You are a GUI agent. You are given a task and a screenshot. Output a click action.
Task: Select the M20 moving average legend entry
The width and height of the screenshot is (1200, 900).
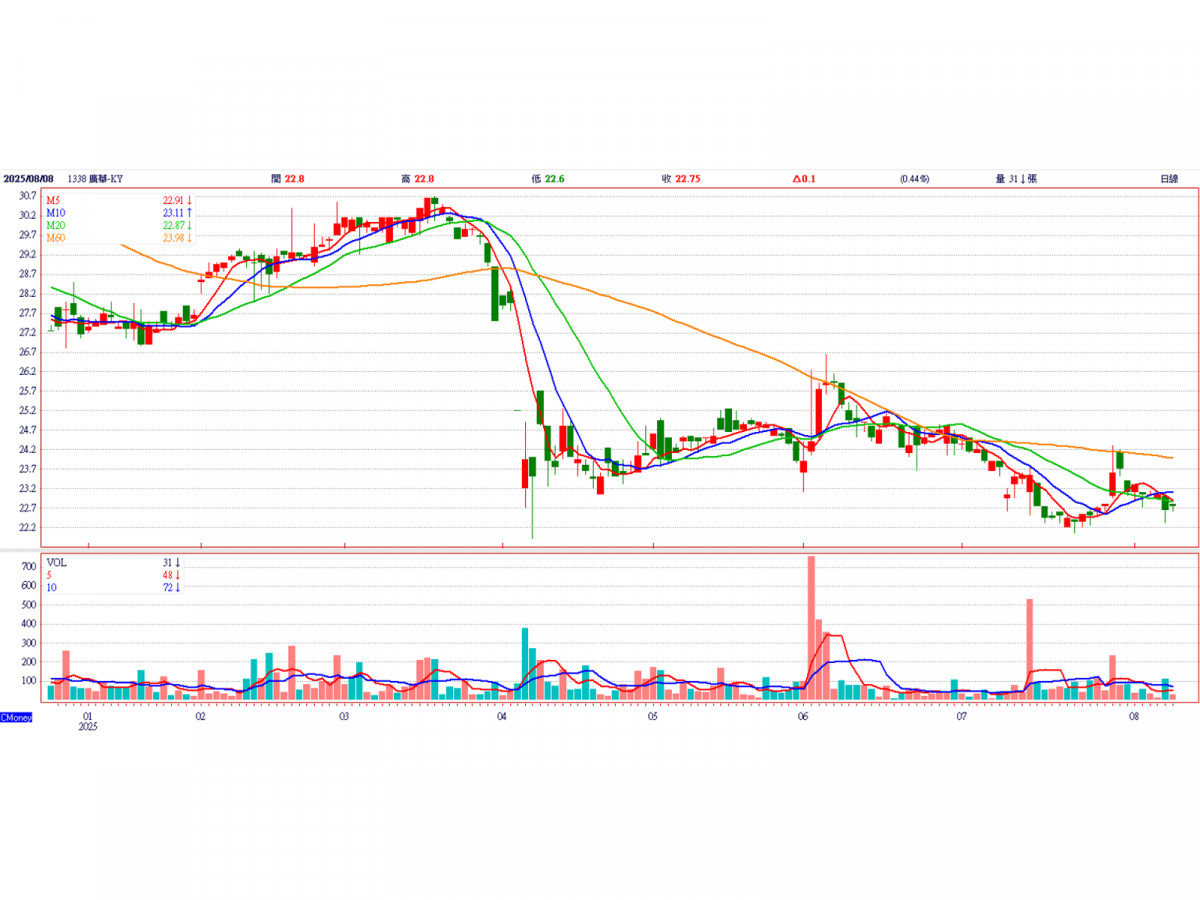tap(119, 225)
